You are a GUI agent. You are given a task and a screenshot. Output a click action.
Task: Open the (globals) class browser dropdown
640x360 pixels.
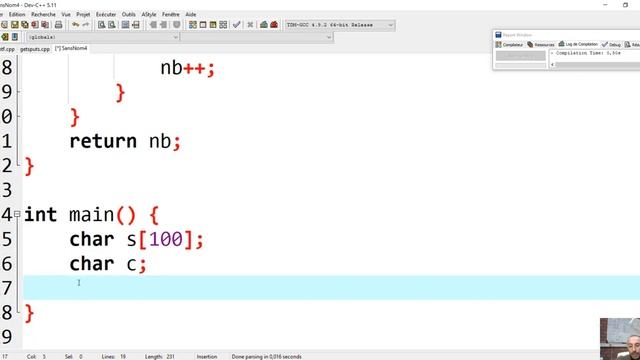103,37
